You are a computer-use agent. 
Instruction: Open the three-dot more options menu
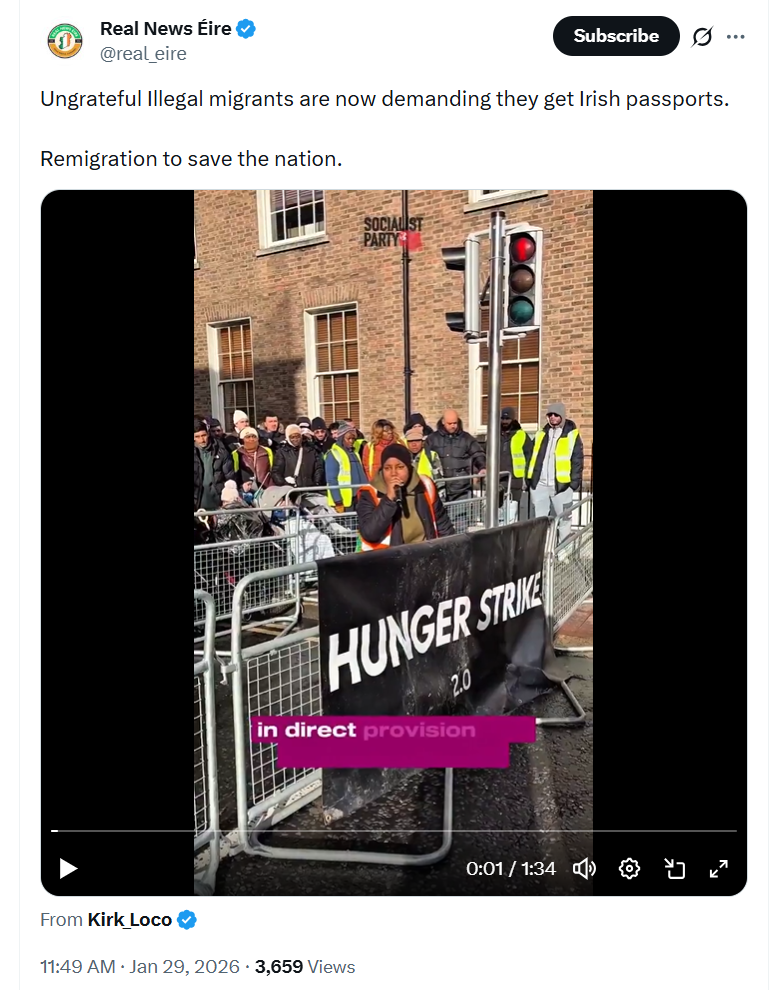[735, 37]
